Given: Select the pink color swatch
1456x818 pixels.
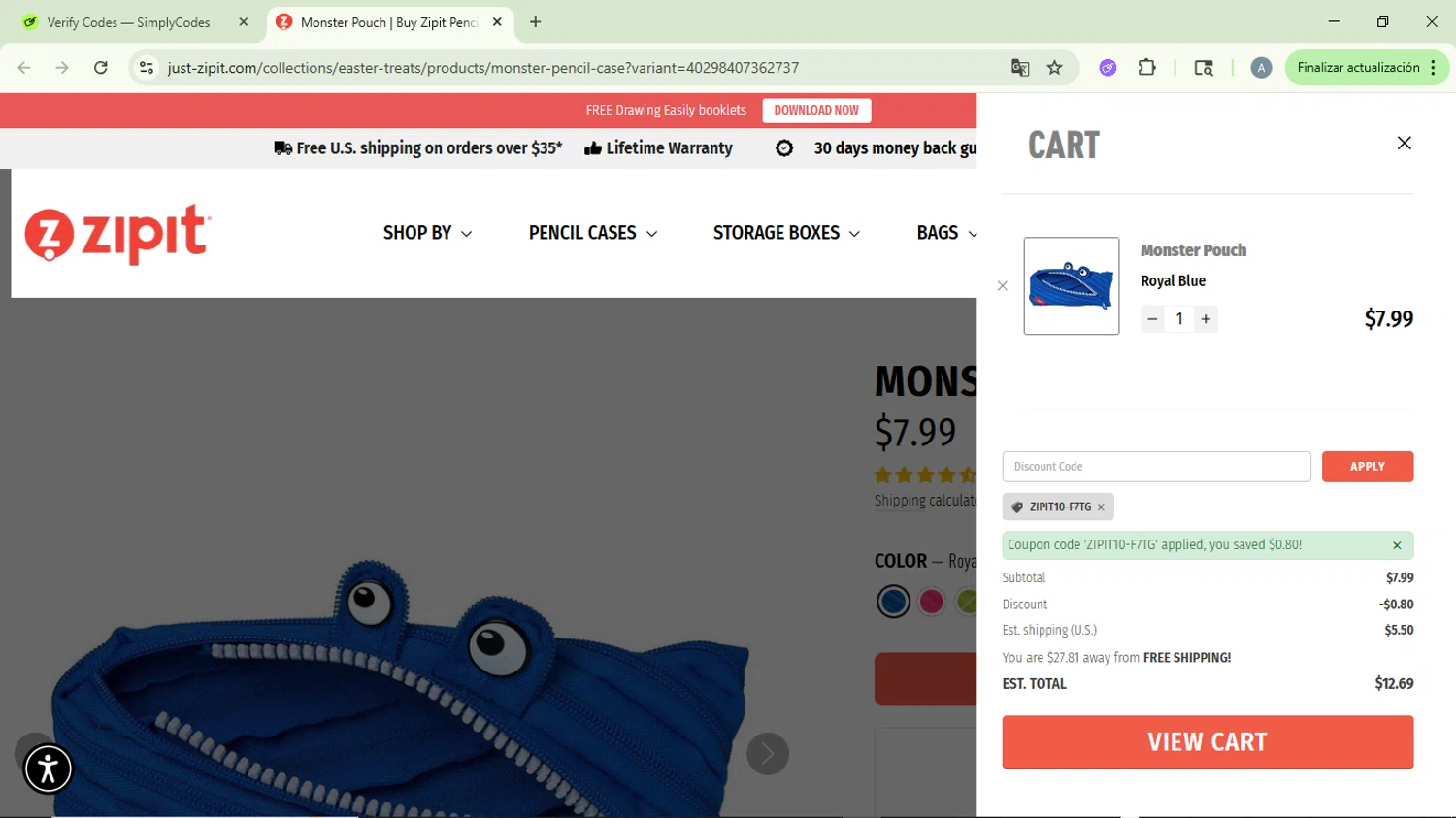Looking at the screenshot, I should point(932,602).
